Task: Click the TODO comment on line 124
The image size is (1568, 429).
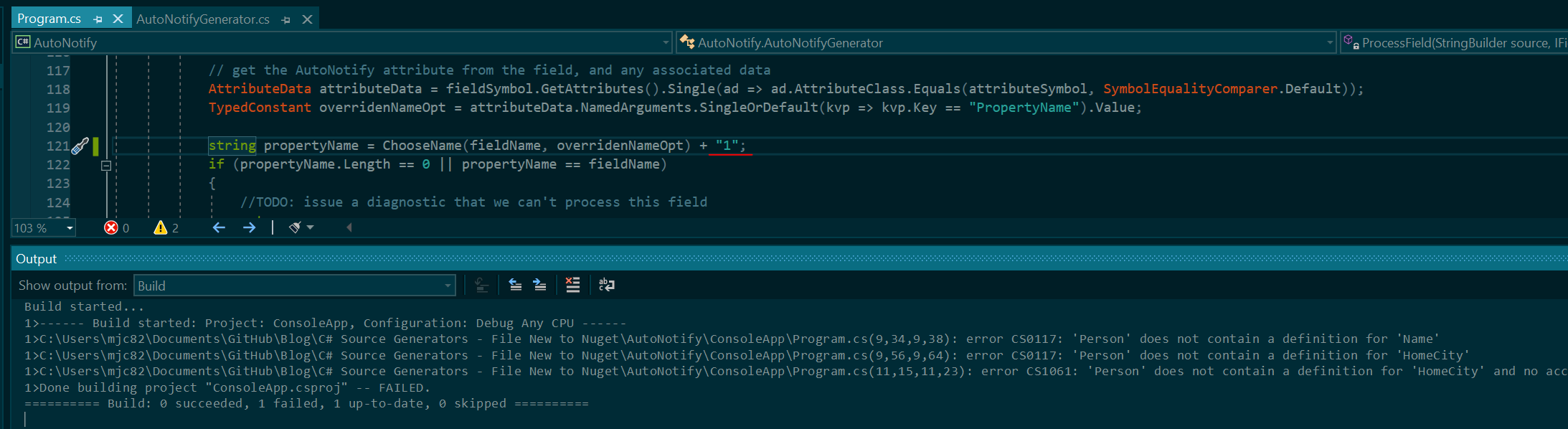Action: (473, 202)
